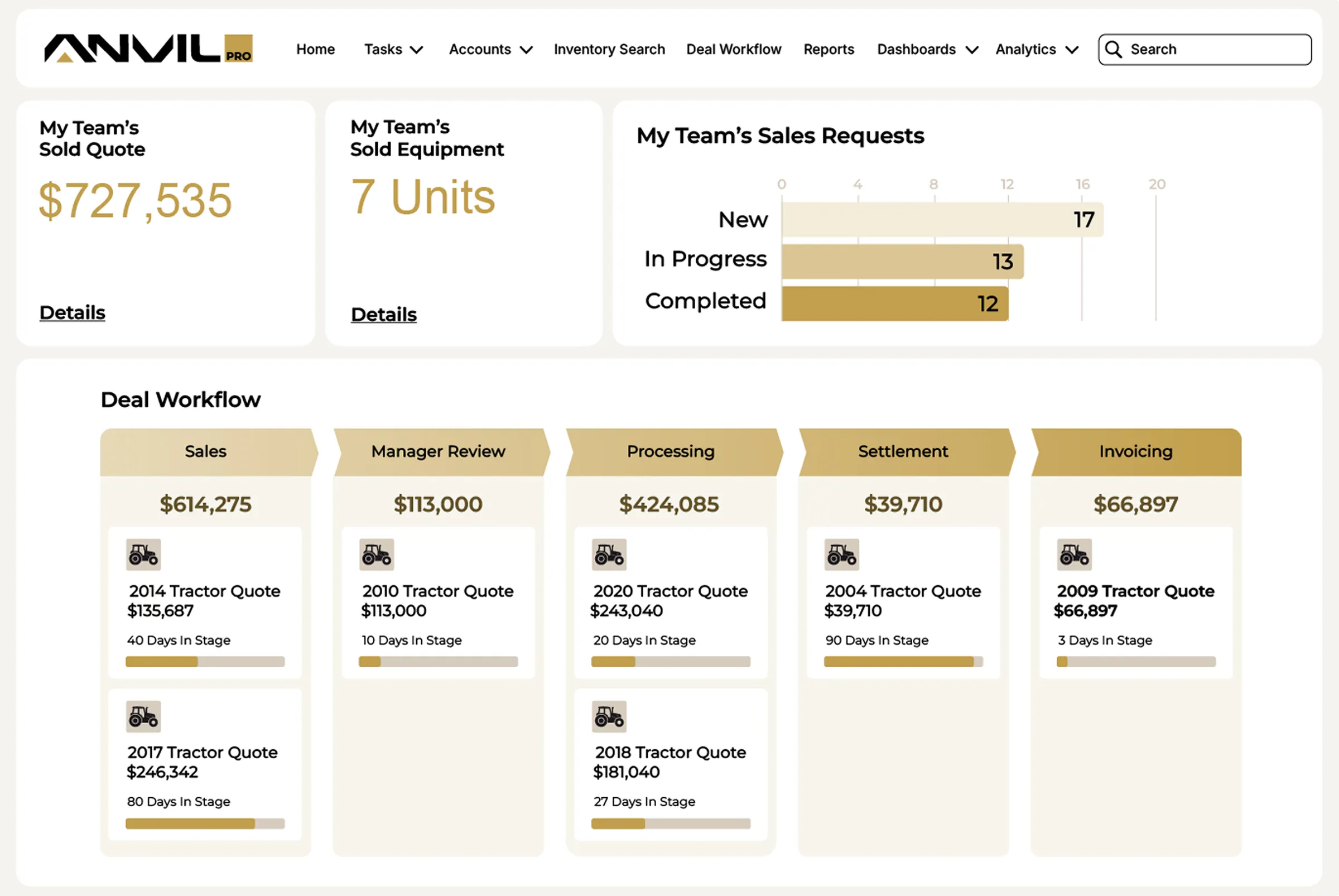Screen dimensions: 1339x896
Task: Click tractor icon on 2004 Tractor Quote
Action: coord(842,555)
